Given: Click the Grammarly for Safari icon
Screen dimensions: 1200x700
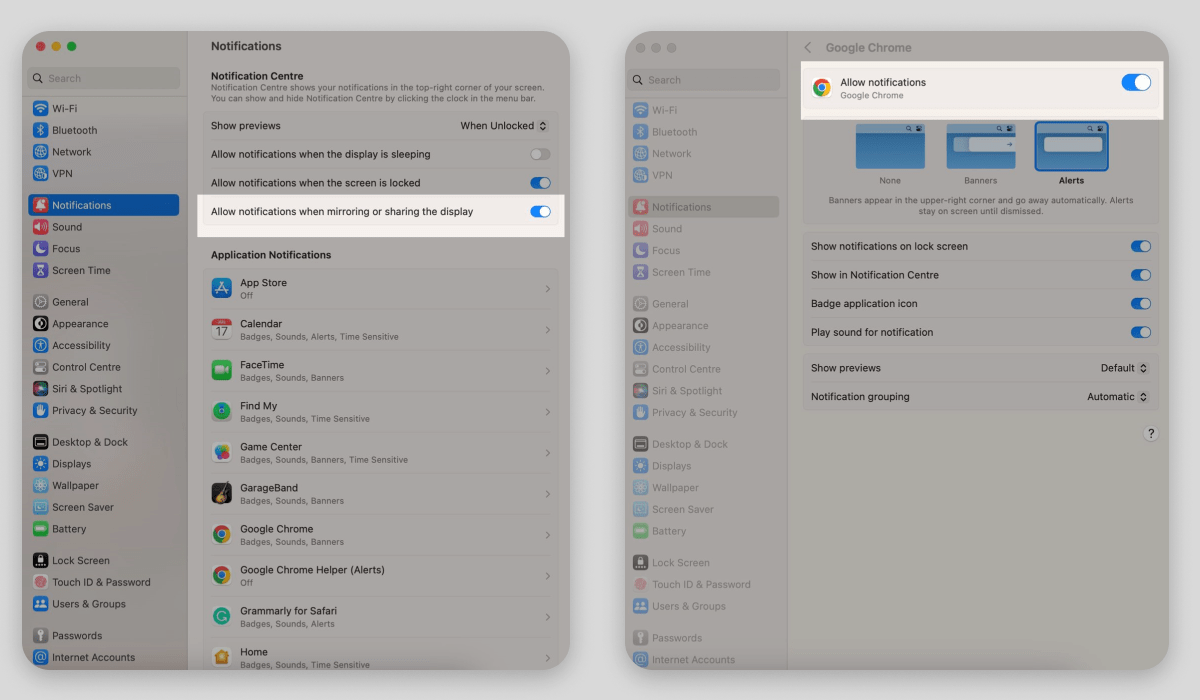Looking at the screenshot, I should pyautogui.click(x=221, y=617).
